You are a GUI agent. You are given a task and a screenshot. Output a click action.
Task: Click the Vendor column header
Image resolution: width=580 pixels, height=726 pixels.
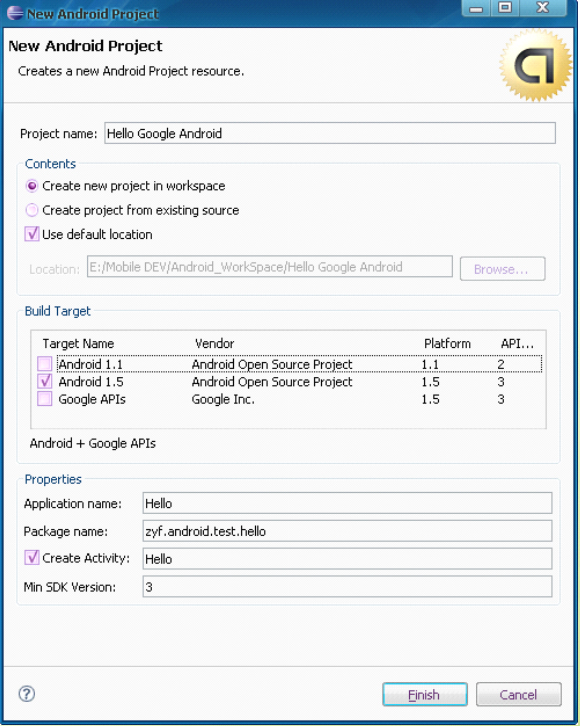214,344
